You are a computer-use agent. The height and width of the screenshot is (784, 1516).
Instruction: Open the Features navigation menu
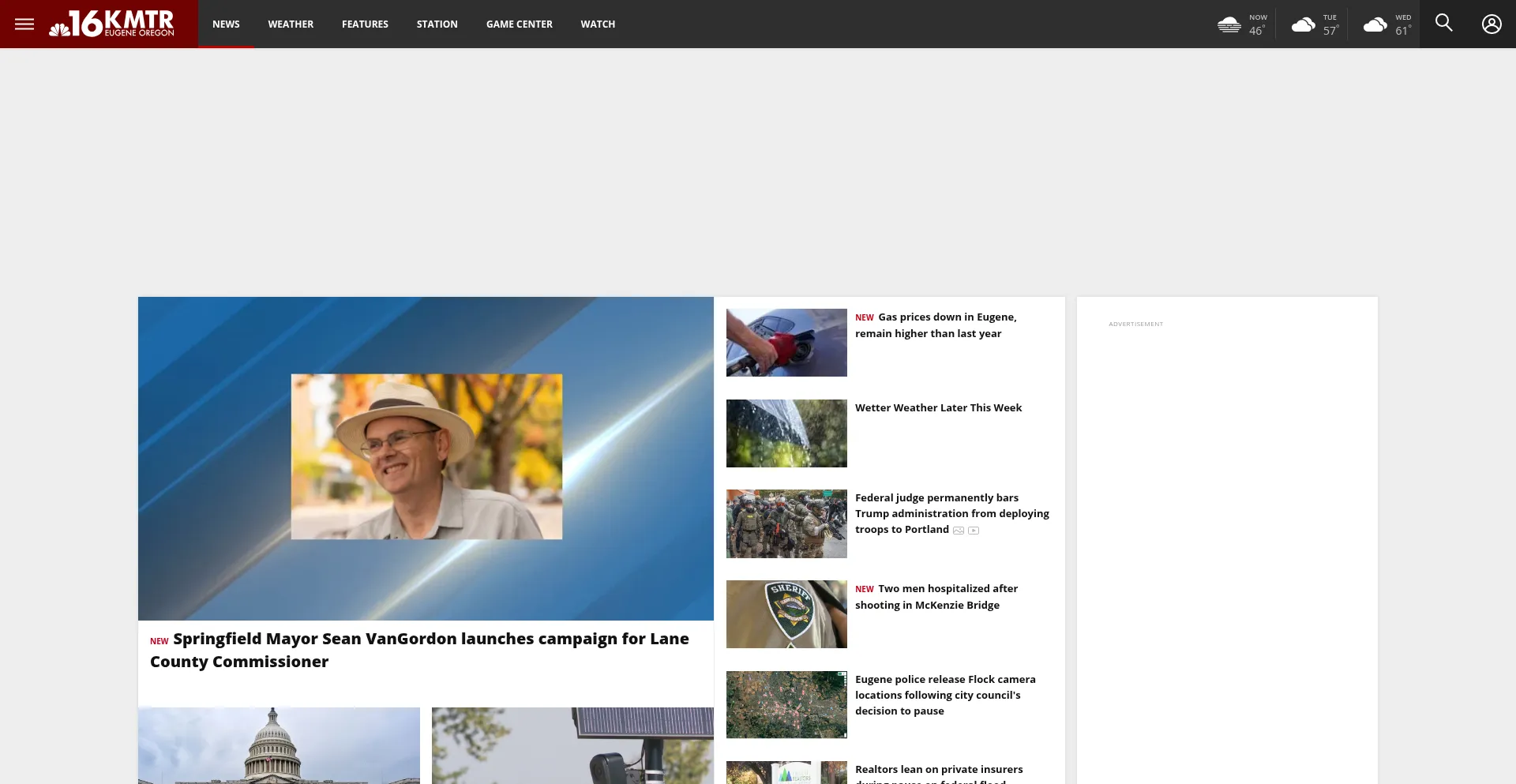click(x=365, y=24)
